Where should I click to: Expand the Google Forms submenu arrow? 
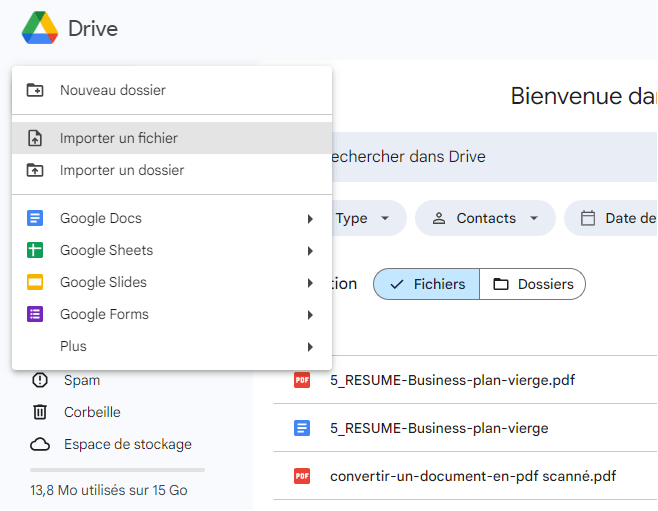pyautogui.click(x=310, y=315)
